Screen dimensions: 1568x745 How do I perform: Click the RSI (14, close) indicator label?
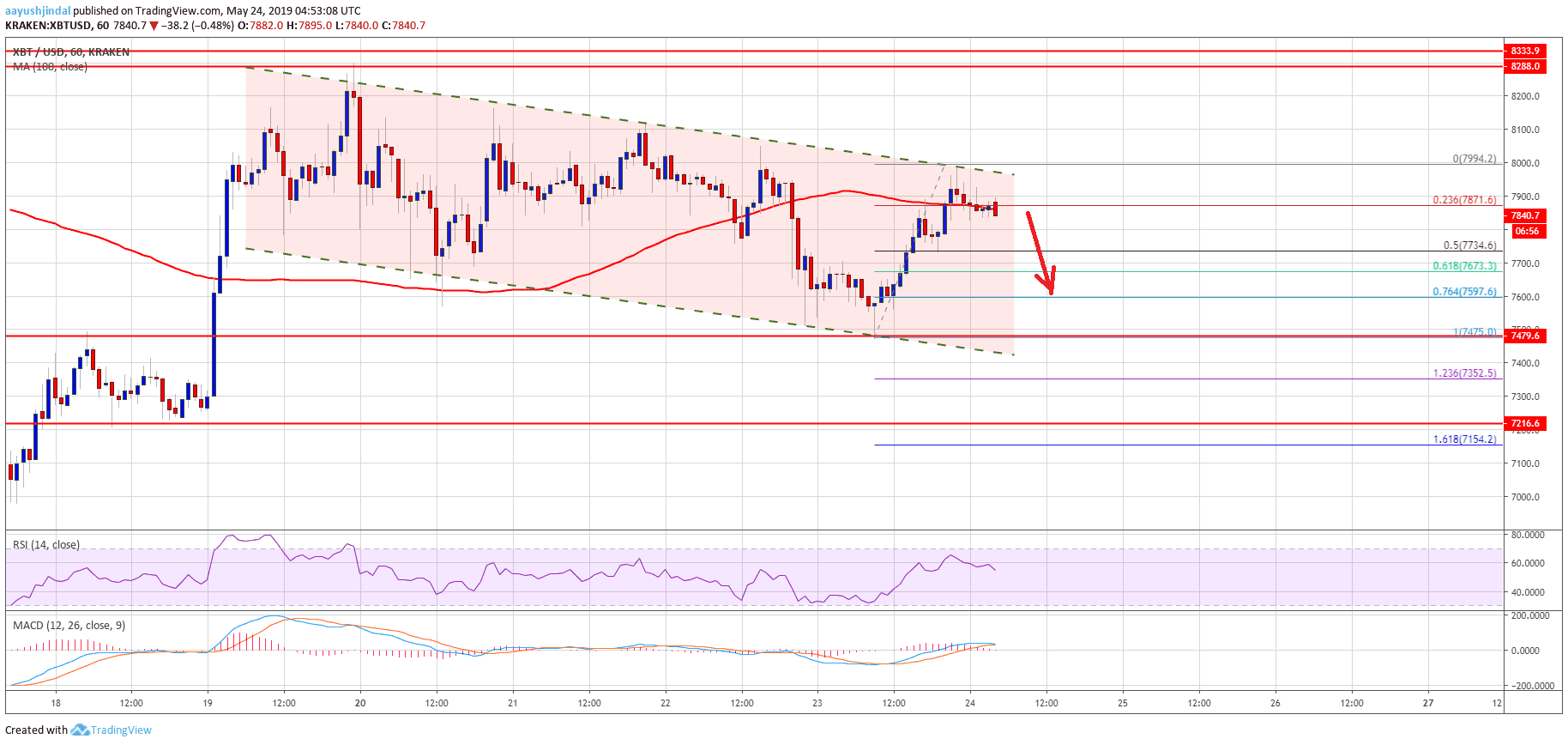46,545
